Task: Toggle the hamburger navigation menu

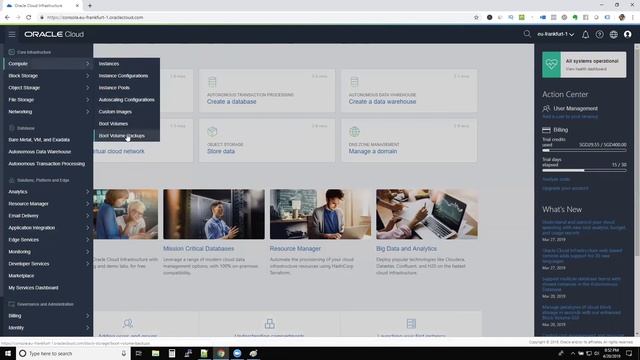Action: click(x=12, y=34)
